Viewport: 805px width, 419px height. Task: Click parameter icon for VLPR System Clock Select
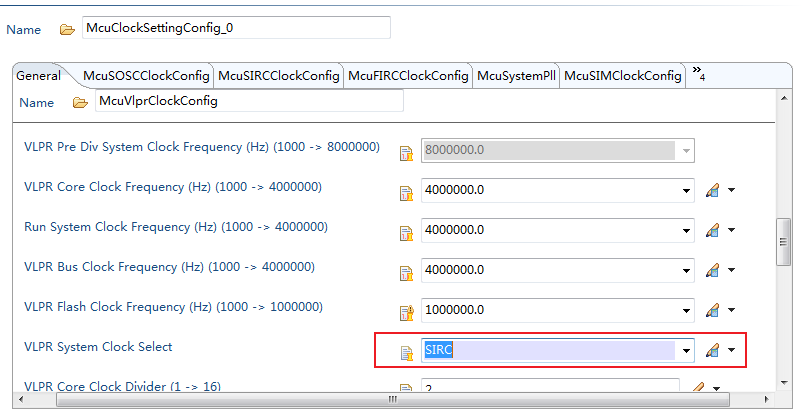406,353
